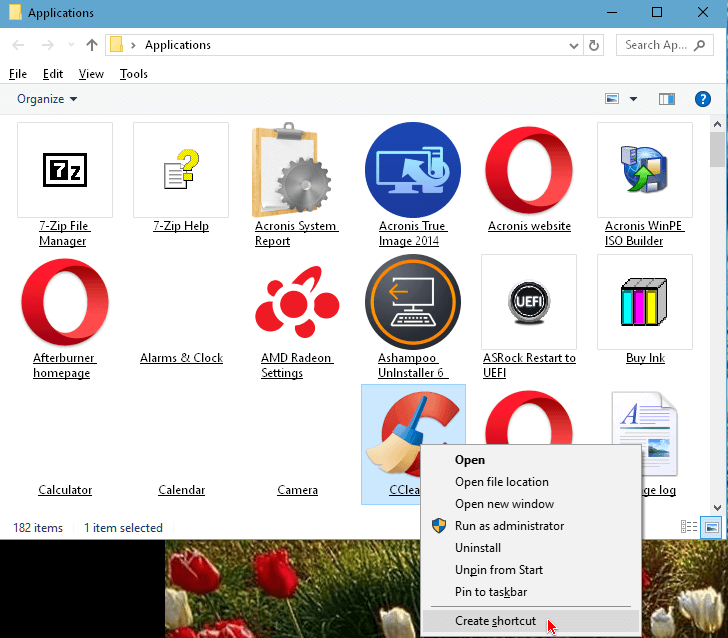Screen dimensions: 728x638
Task: Click the Alarms & Clock label
Action: pos(182,358)
